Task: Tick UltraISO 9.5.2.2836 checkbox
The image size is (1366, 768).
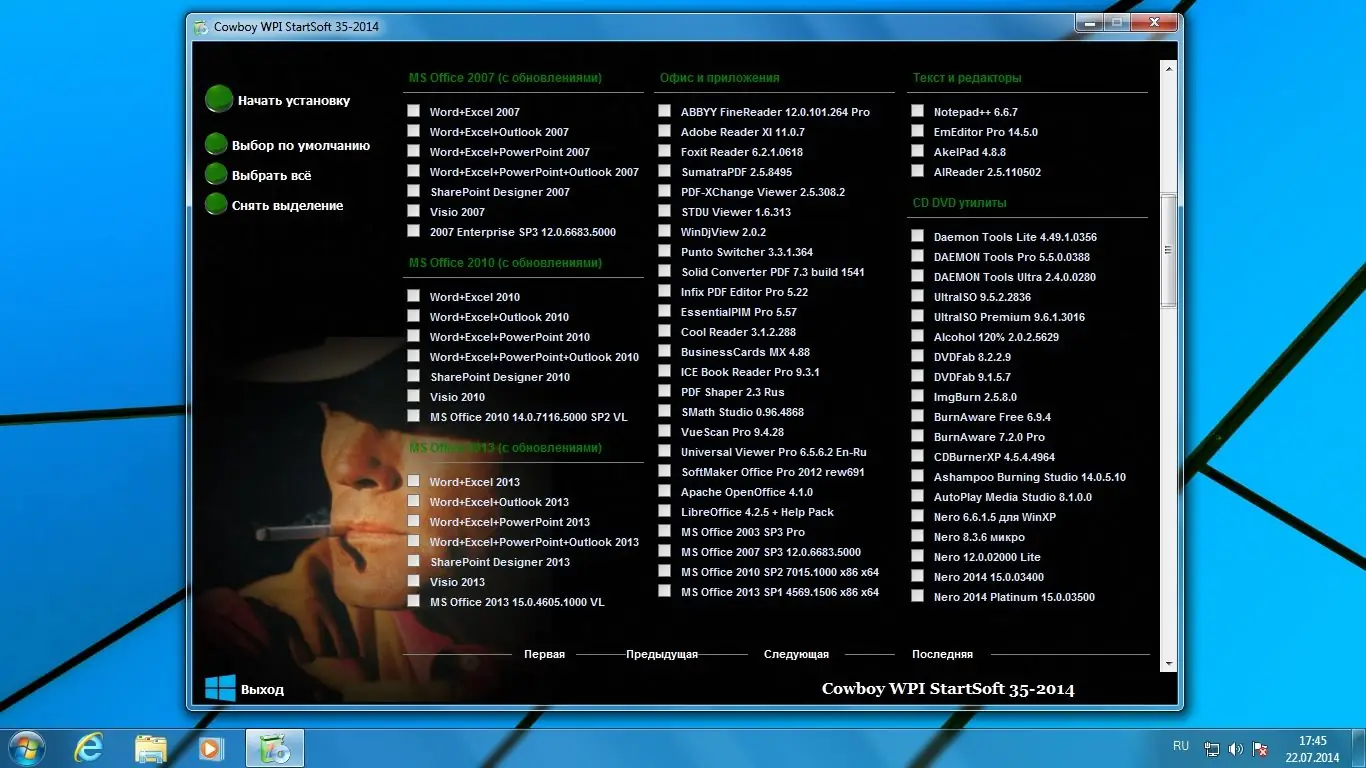Action: [918, 296]
